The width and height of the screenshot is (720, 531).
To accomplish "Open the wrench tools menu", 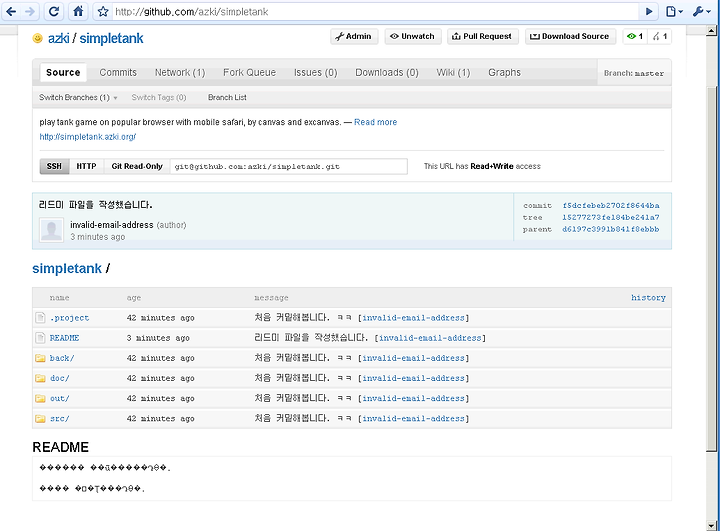I will (x=701, y=11).
